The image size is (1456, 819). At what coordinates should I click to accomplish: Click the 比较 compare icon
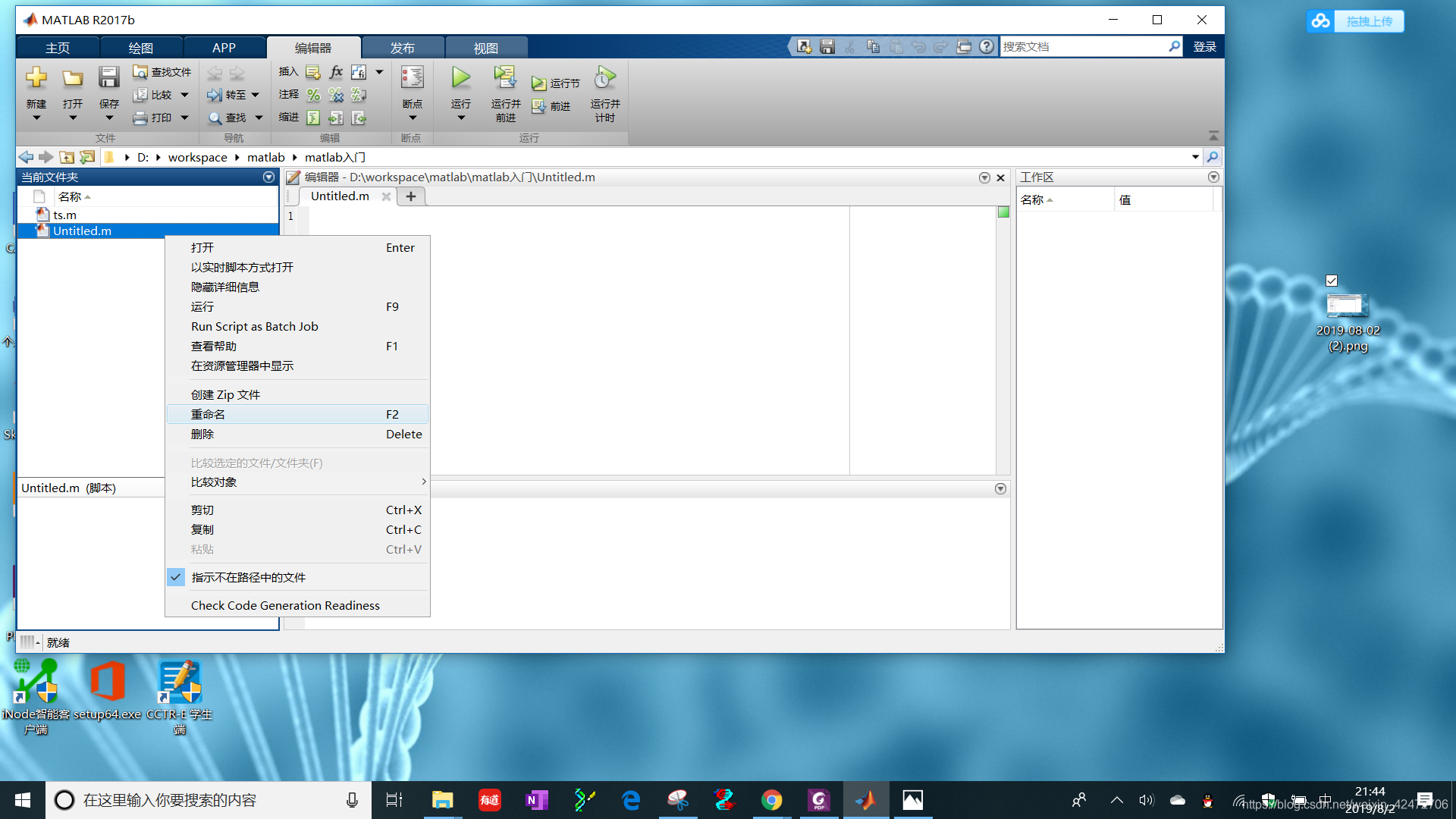140,95
